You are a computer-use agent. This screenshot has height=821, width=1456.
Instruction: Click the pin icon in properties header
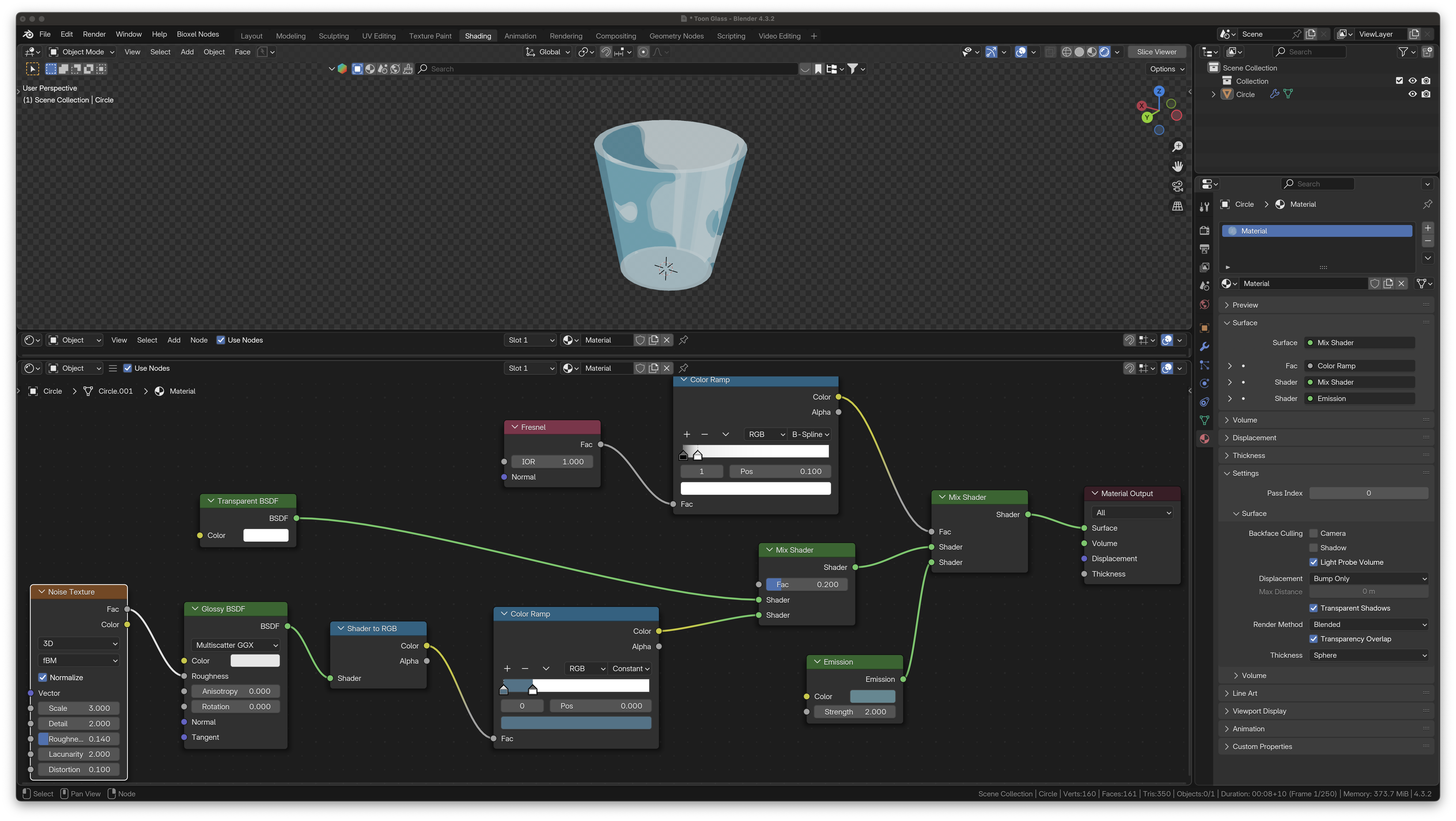[x=1428, y=205]
